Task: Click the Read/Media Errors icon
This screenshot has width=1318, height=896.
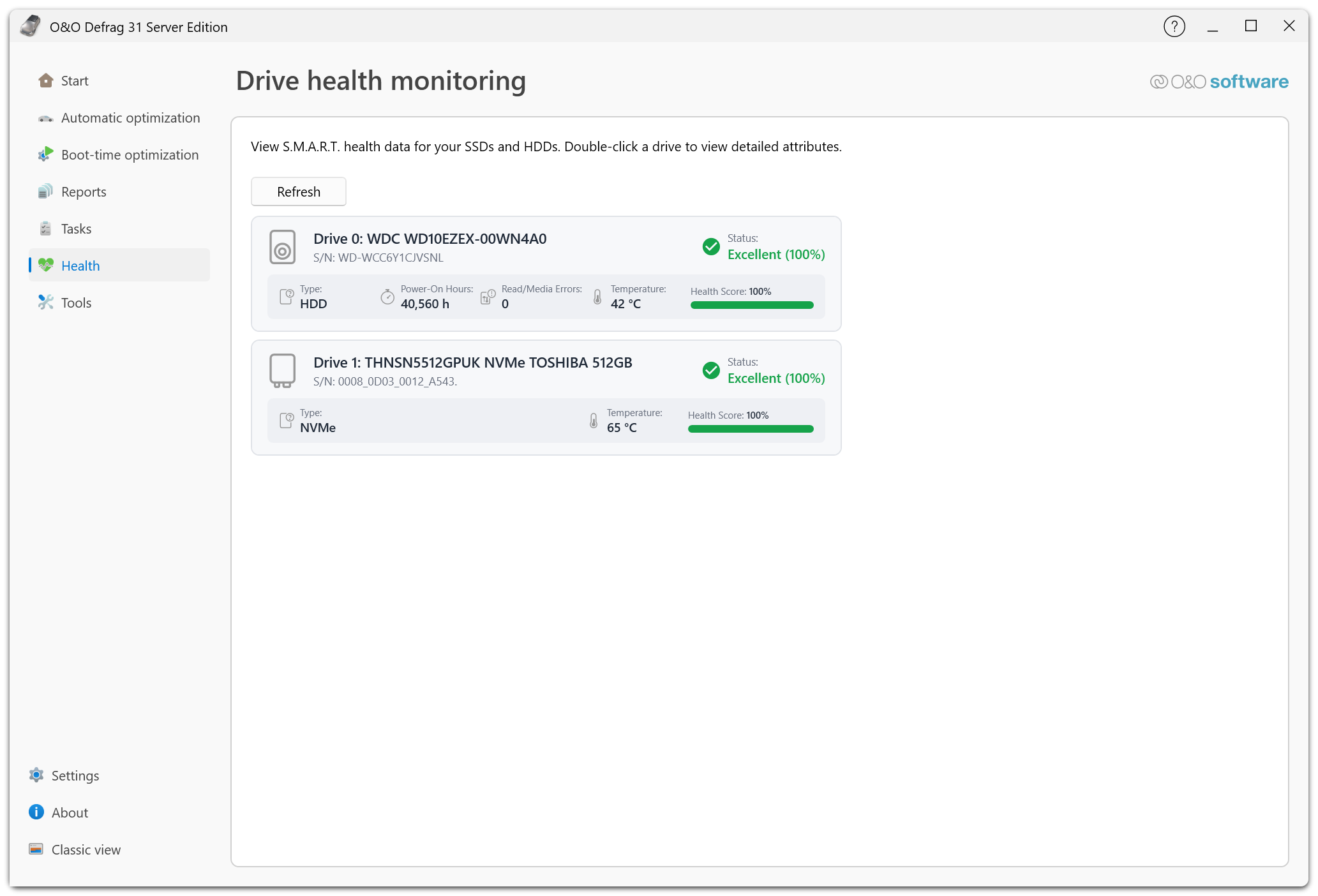Action: pyautogui.click(x=488, y=297)
